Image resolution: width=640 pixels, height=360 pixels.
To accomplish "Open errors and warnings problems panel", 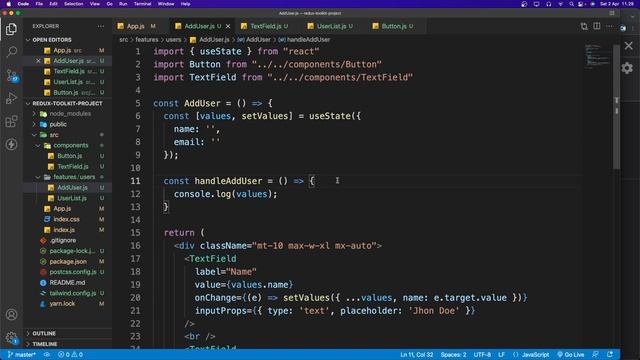I will (70, 355).
